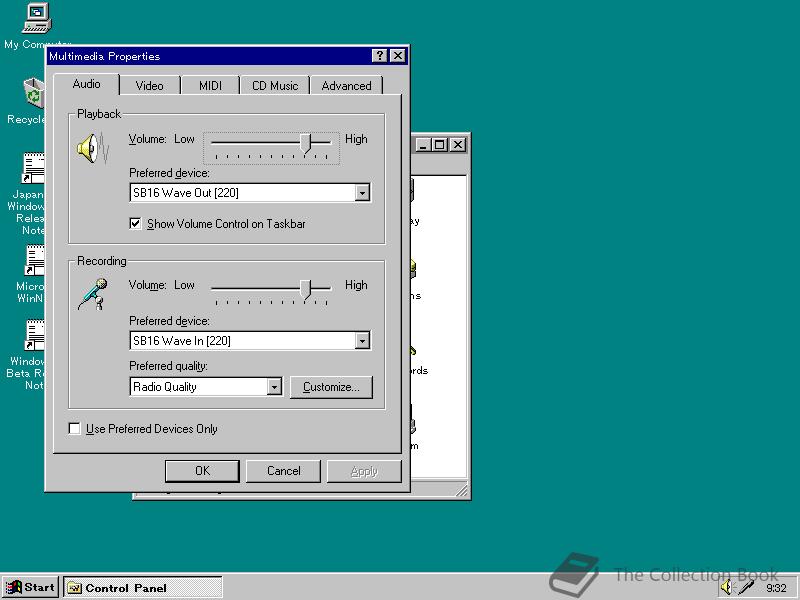
Task: Switch to the CD Music tab
Action: pyautogui.click(x=275, y=86)
